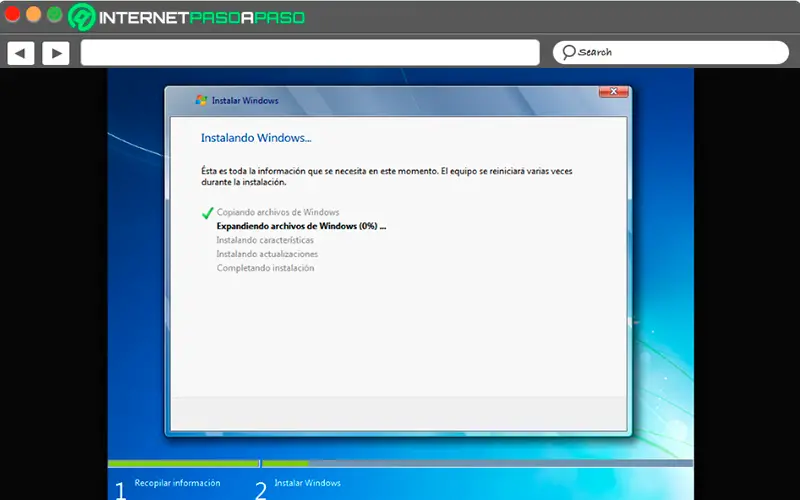Click the InternetPasoAPaso logo
This screenshot has width=800, height=500.
click(187, 17)
